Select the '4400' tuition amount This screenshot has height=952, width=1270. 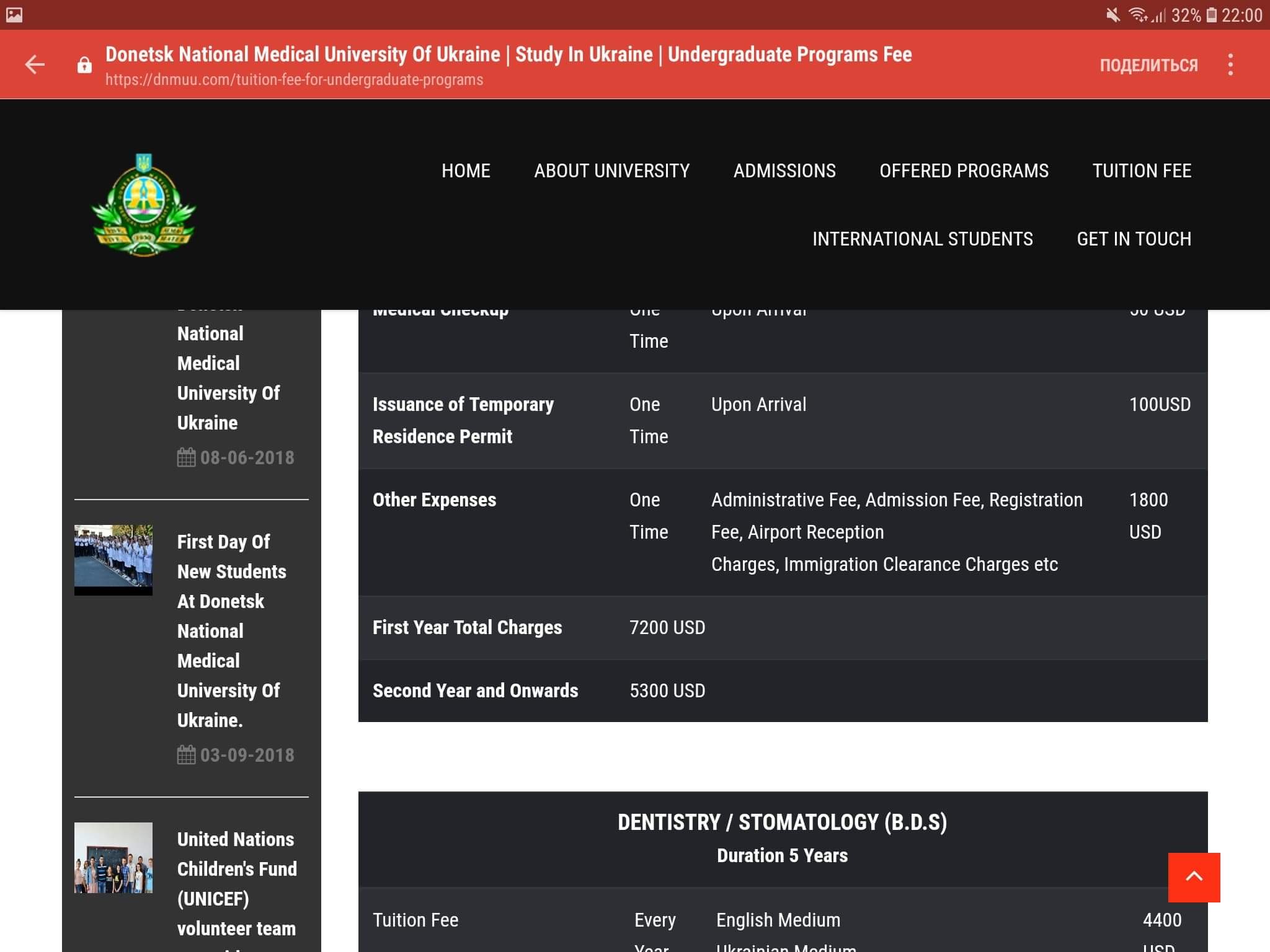(x=1162, y=920)
